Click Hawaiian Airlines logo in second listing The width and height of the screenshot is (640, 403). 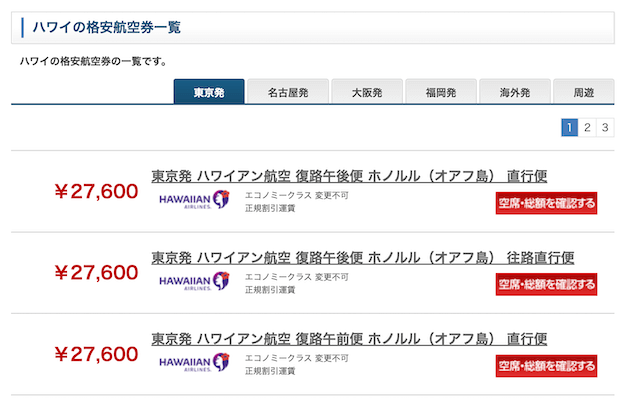tap(194, 281)
